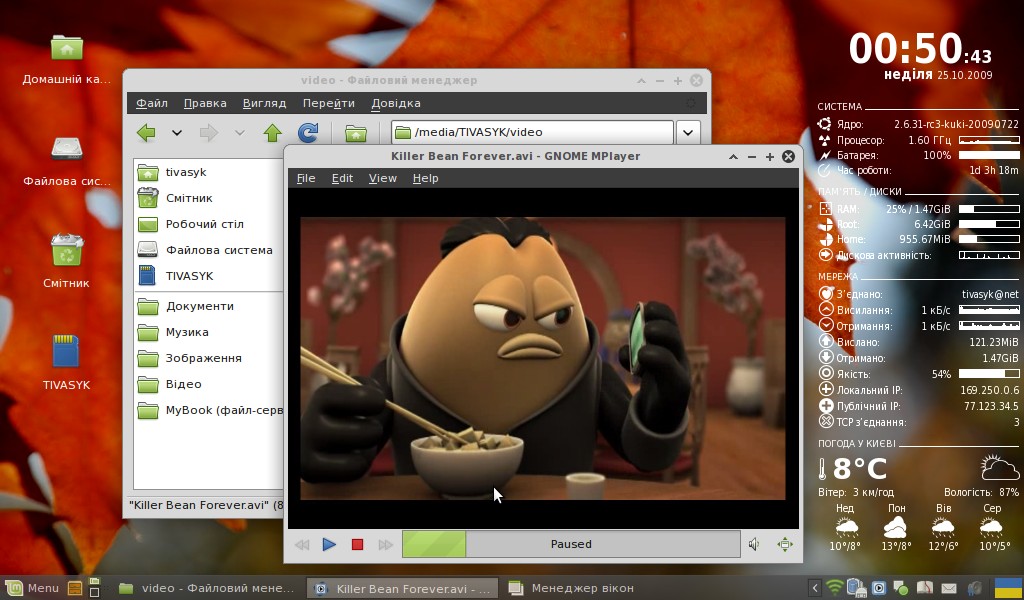
Task: Expand the system tray arrow
Action: click(x=814, y=588)
